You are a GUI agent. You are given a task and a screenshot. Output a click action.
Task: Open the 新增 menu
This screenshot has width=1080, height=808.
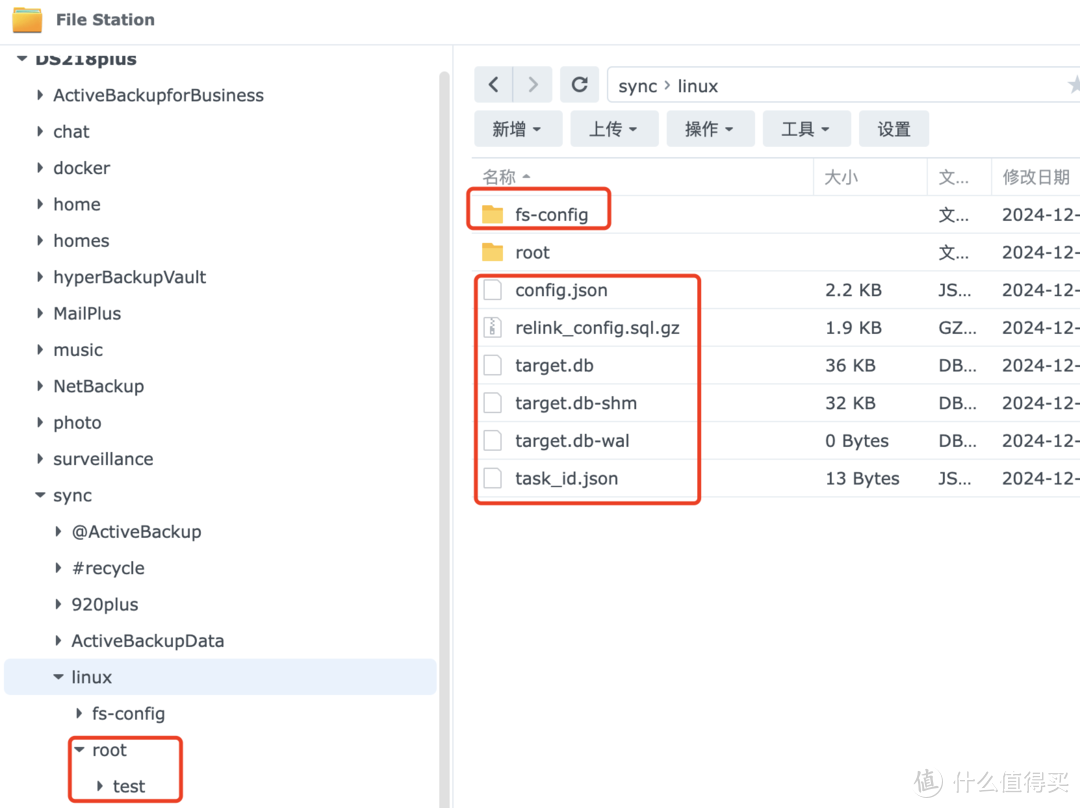pos(517,128)
